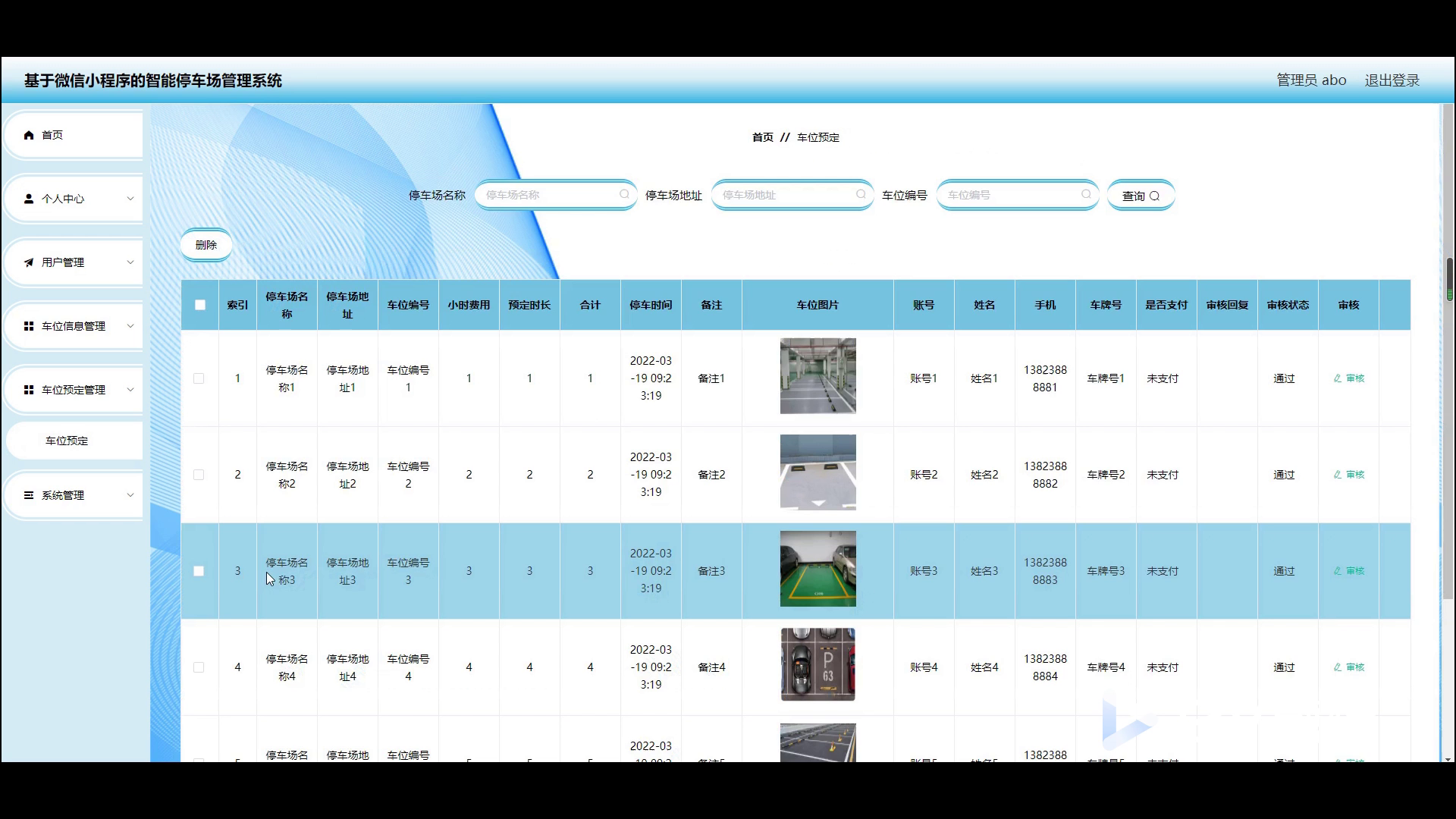Open green parking spot thumbnail in row 3
1456x819 pixels.
click(x=817, y=569)
